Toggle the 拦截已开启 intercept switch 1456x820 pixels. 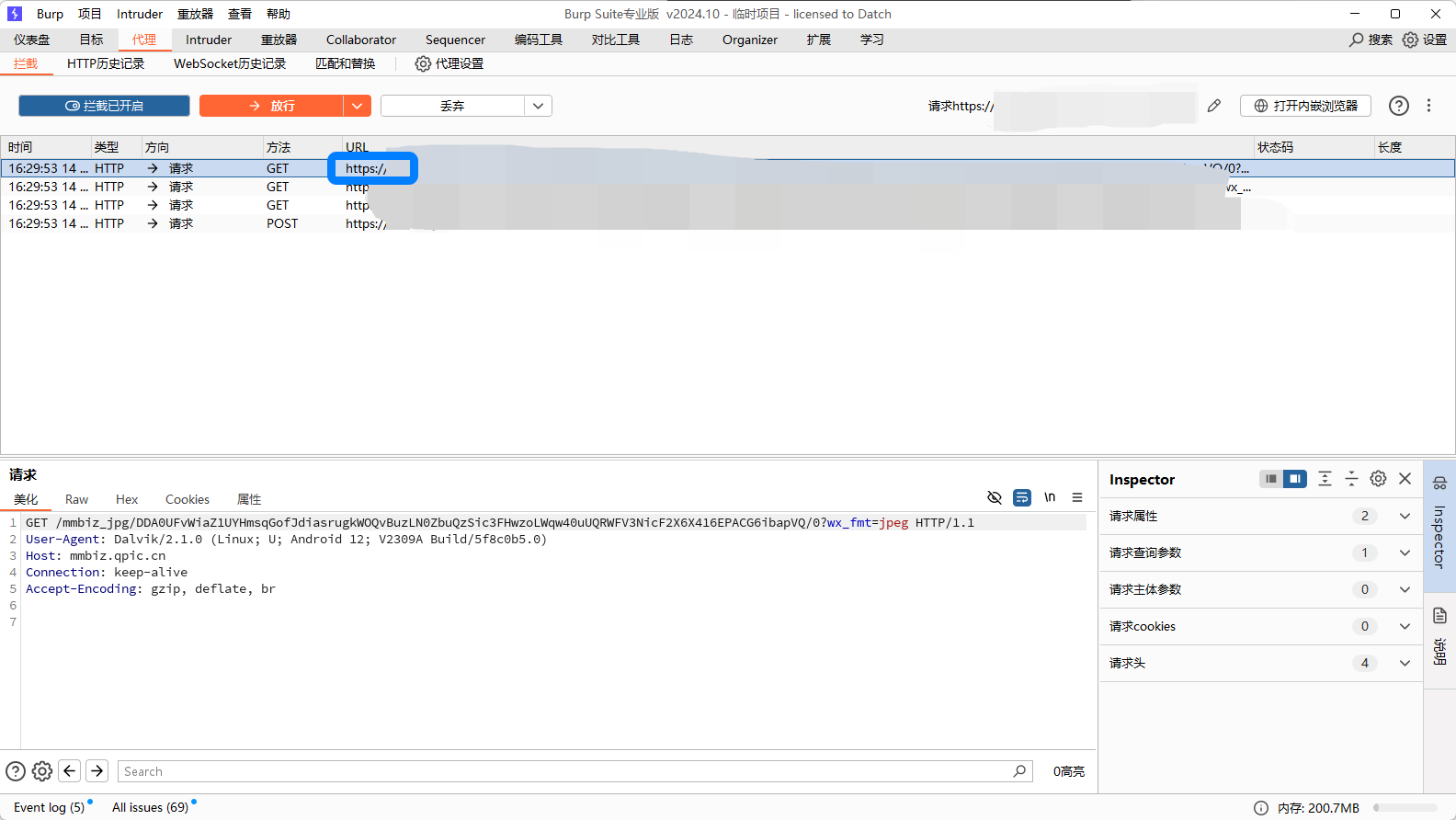point(104,106)
